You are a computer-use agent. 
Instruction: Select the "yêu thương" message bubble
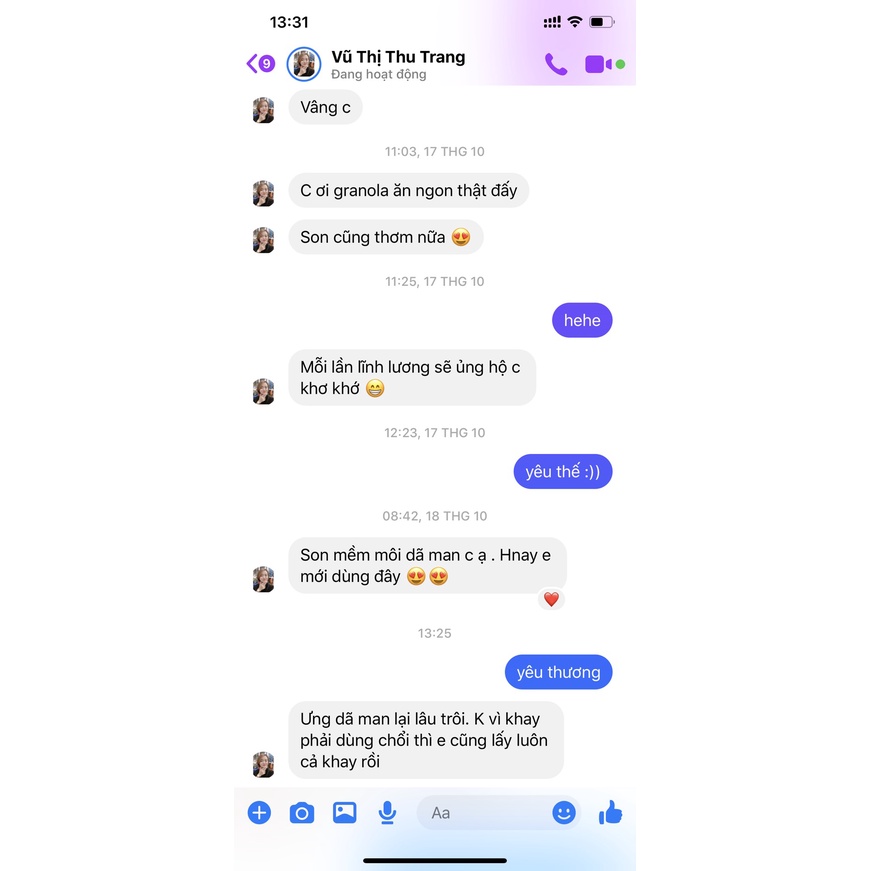click(558, 672)
